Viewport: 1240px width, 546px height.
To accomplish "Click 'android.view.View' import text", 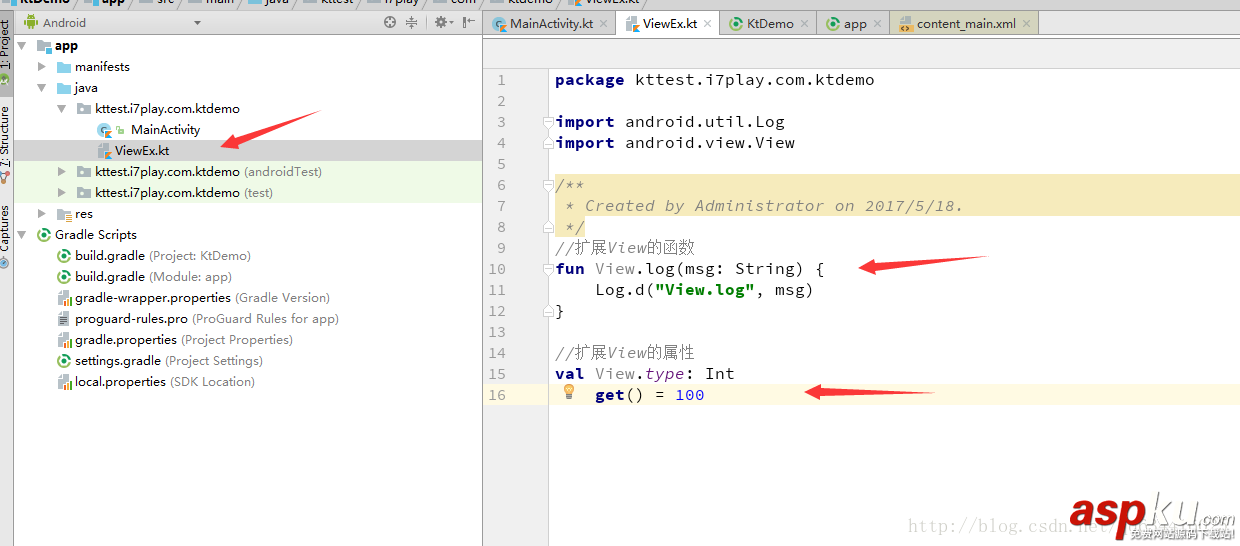I will [710, 143].
